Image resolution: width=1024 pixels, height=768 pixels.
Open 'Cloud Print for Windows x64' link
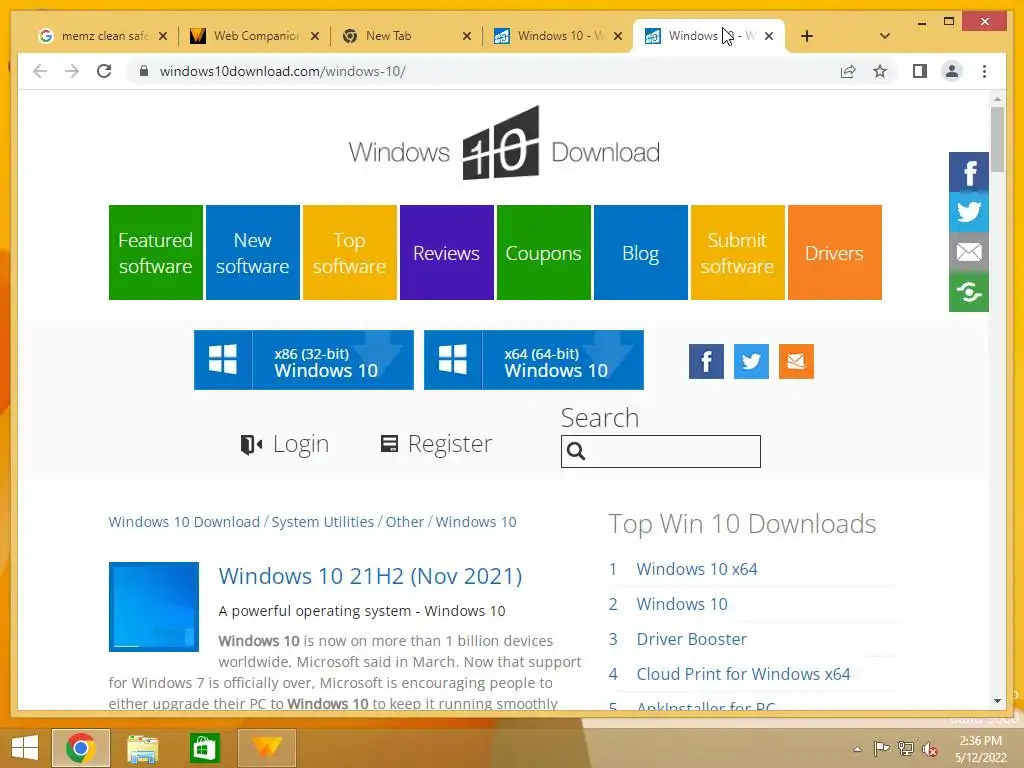tap(743, 674)
